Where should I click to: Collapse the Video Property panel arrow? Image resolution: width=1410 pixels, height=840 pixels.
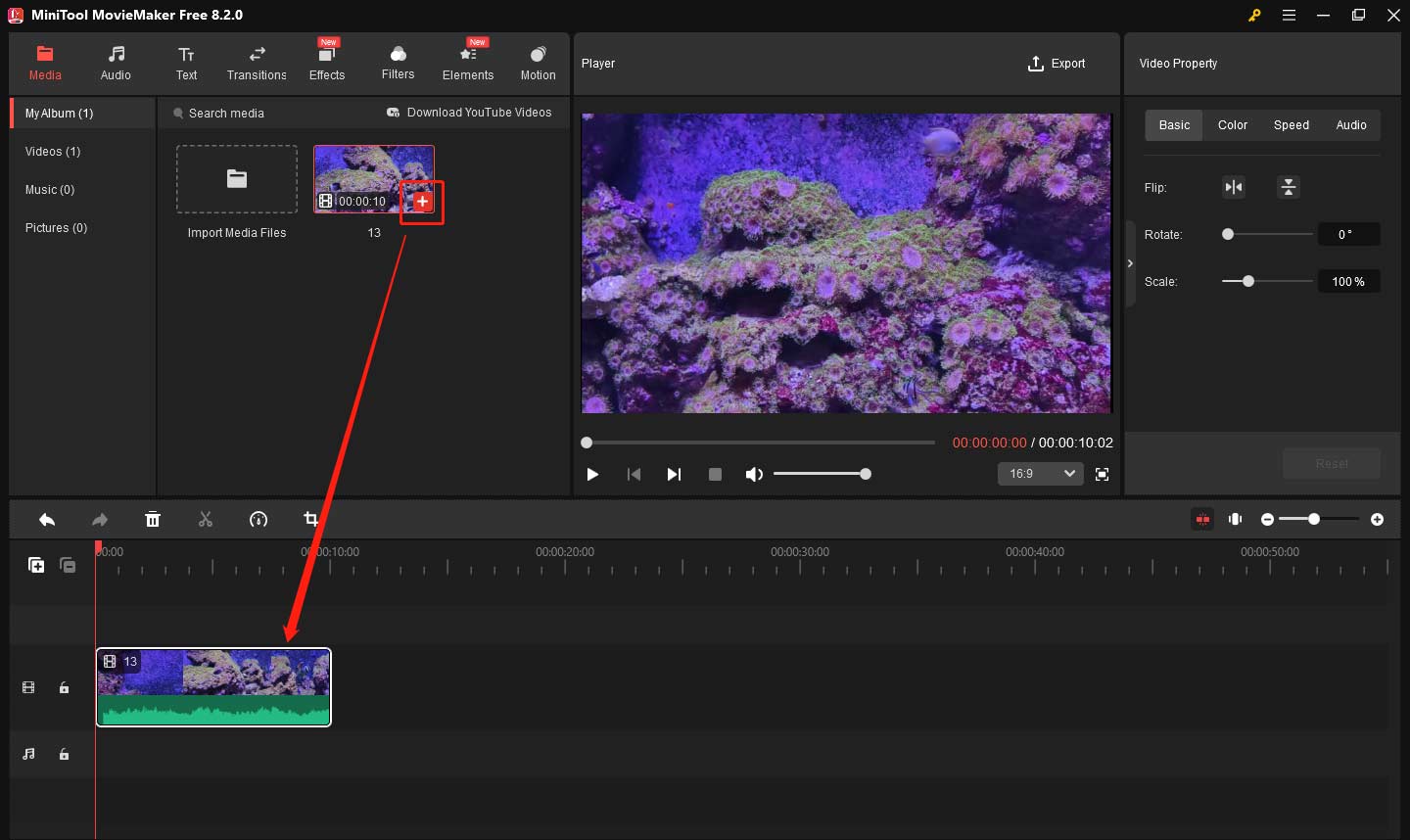(1130, 263)
